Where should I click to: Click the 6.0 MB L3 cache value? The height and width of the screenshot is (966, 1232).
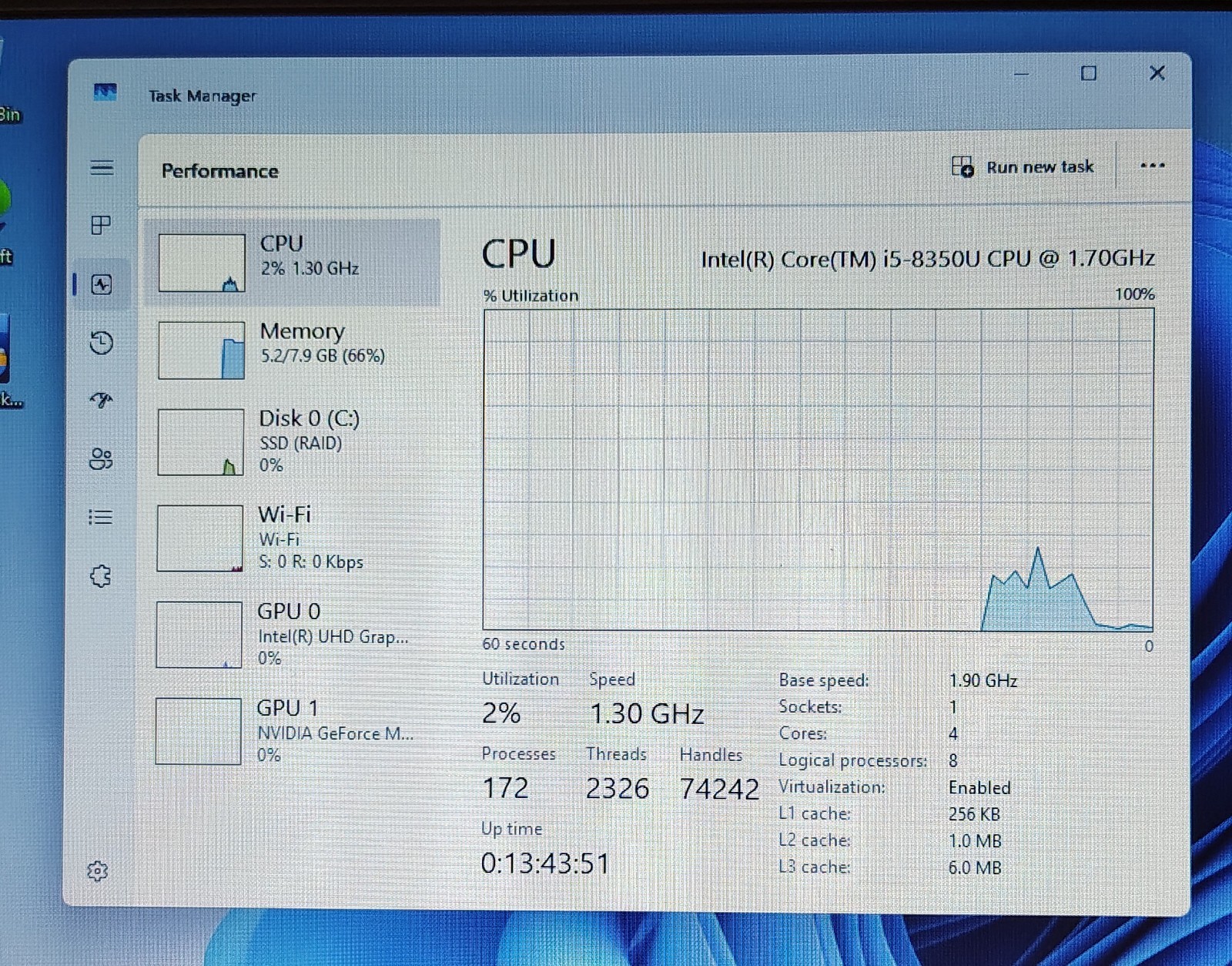pos(975,868)
